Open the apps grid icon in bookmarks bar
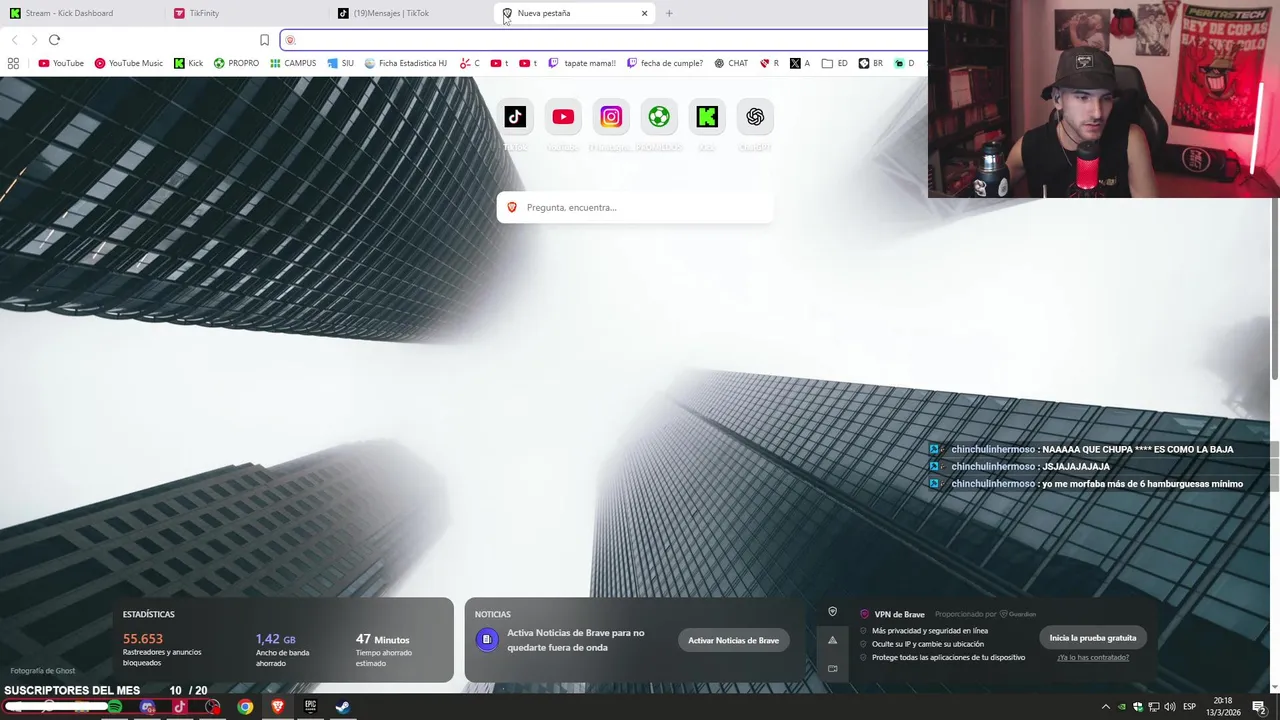Image resolution: width=1280 pixels, height=720 pixels. (x=13, y=63)
